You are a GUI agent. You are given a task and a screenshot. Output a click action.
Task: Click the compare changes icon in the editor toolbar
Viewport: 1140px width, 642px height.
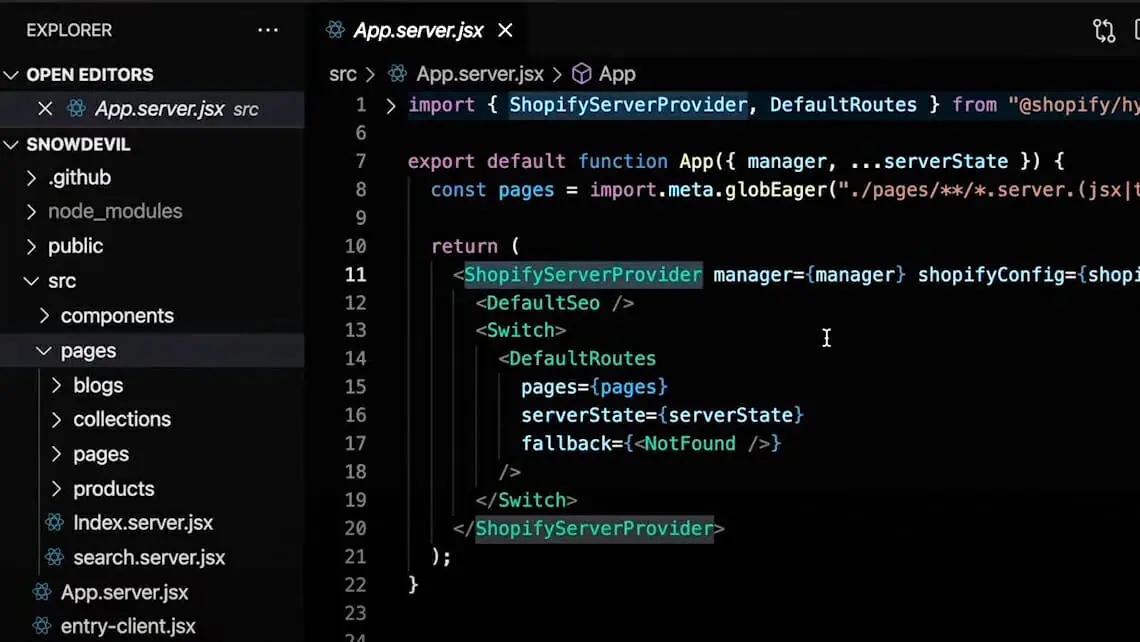(x=1104, y=30)
